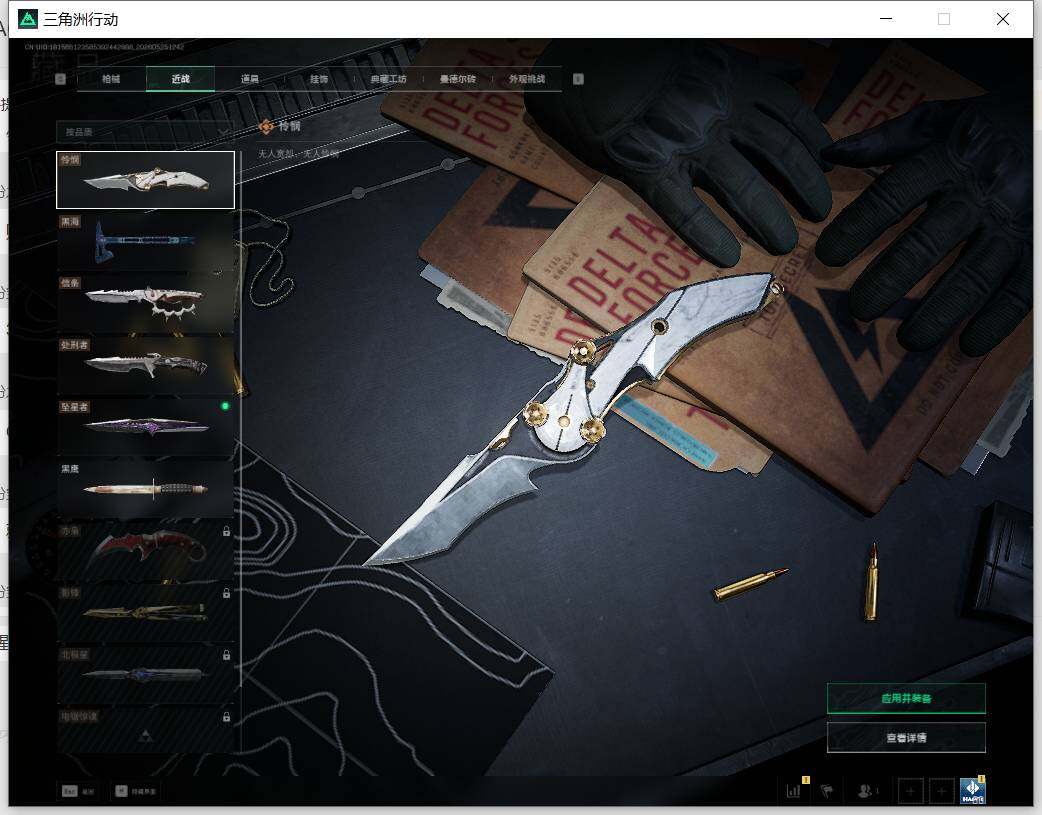Click the lock icon on 赤枭 skin
The image size is (1042, 815).
[x=226, y=531]
